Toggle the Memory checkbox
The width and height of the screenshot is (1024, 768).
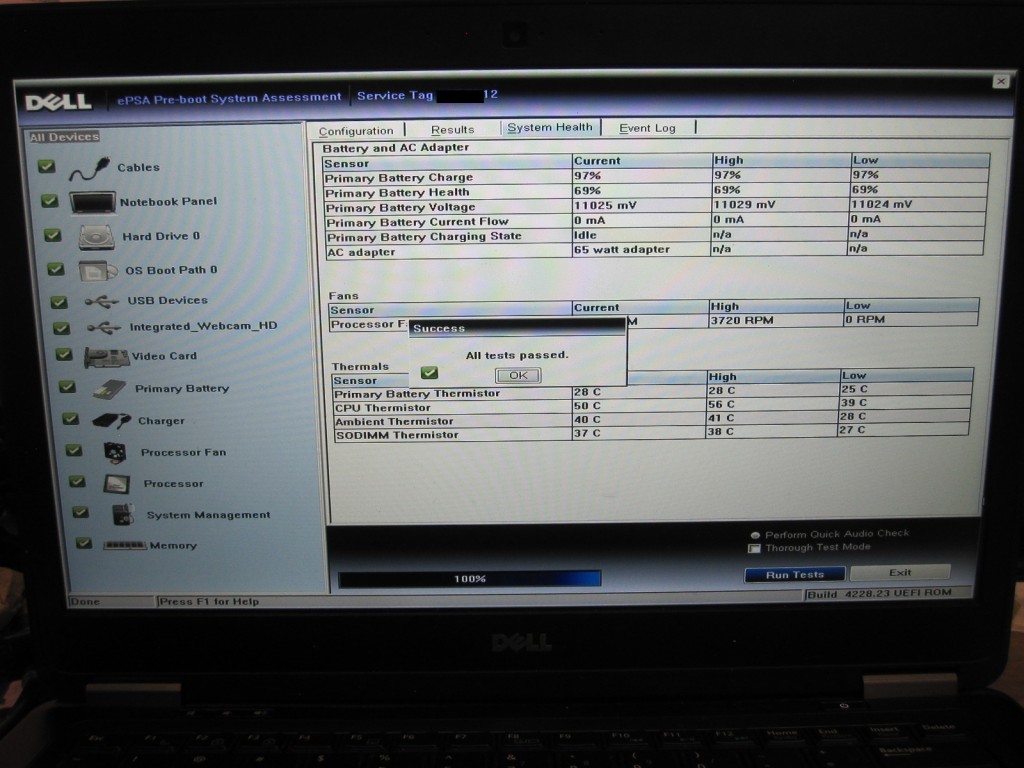coord(84,543)
